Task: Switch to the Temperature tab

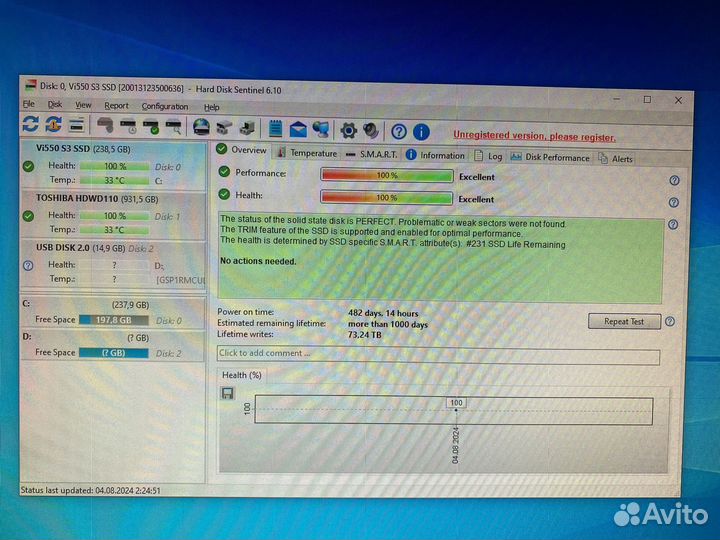Action: [307, 153]
